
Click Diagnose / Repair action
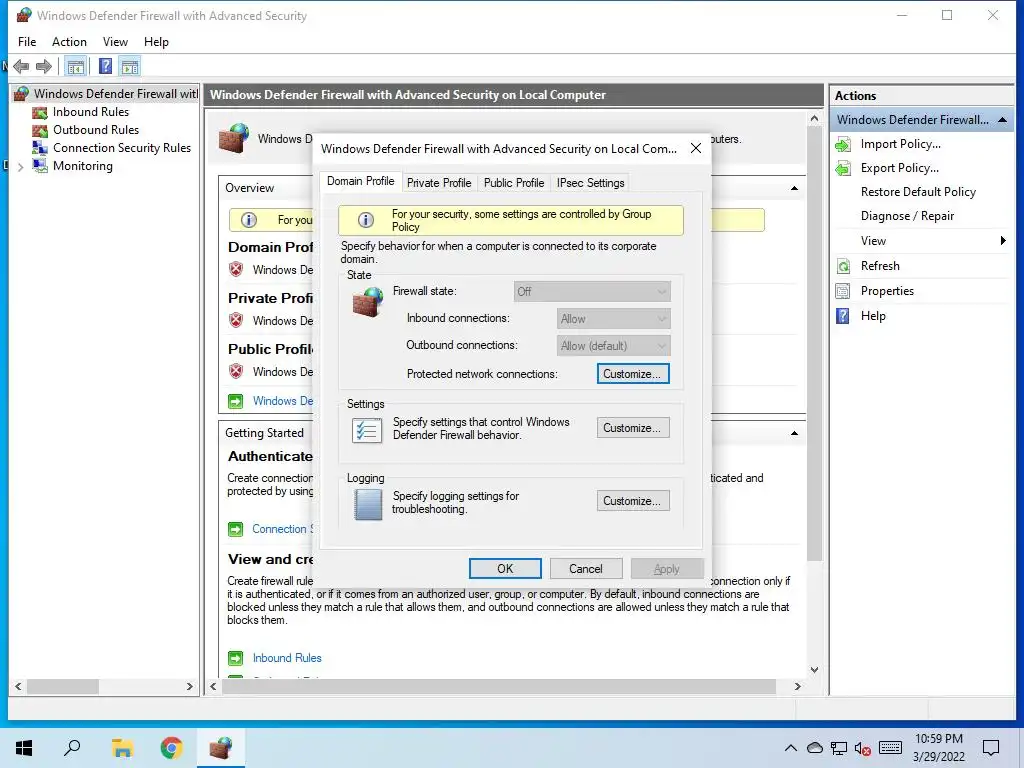click(x=907, y=216)
